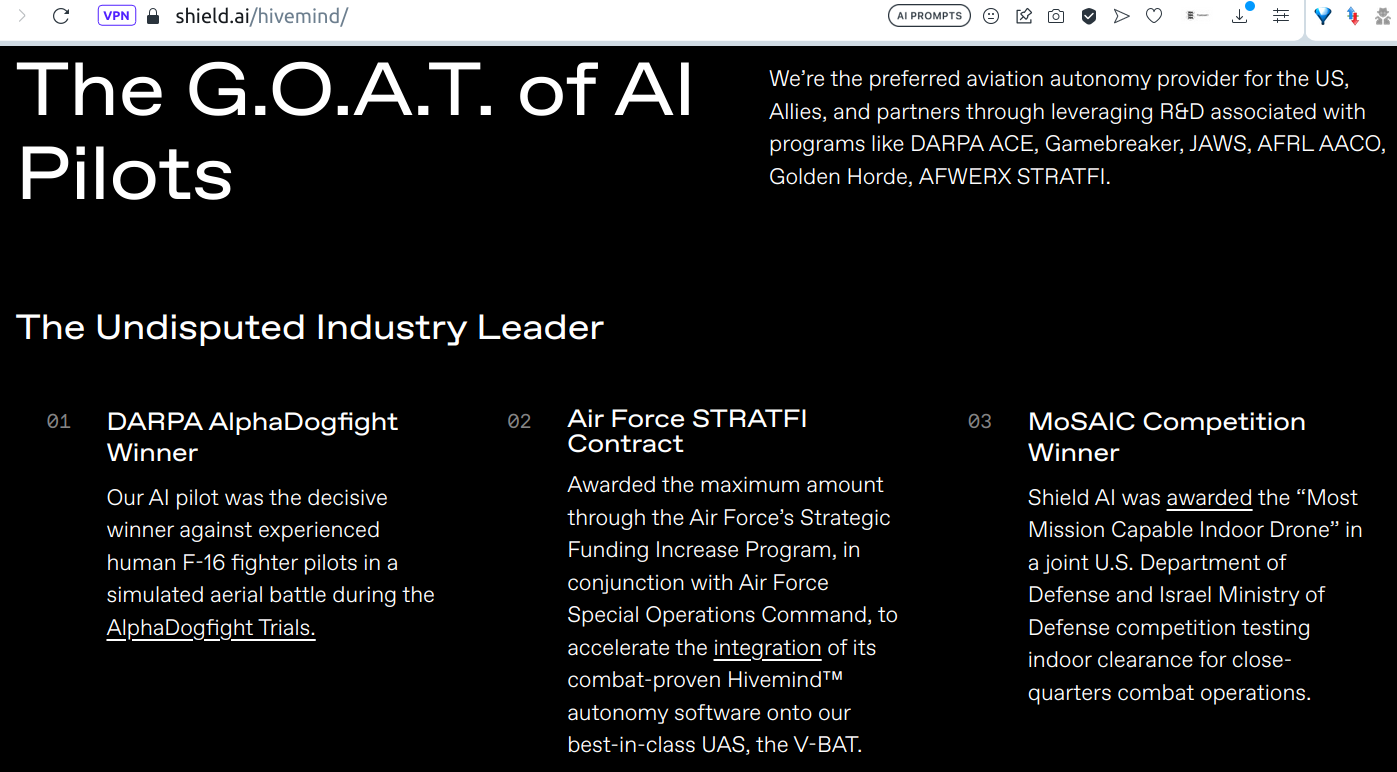Click the paragraph starting "Shield AI was"

pyautogui.click(x=1195, y=595)
